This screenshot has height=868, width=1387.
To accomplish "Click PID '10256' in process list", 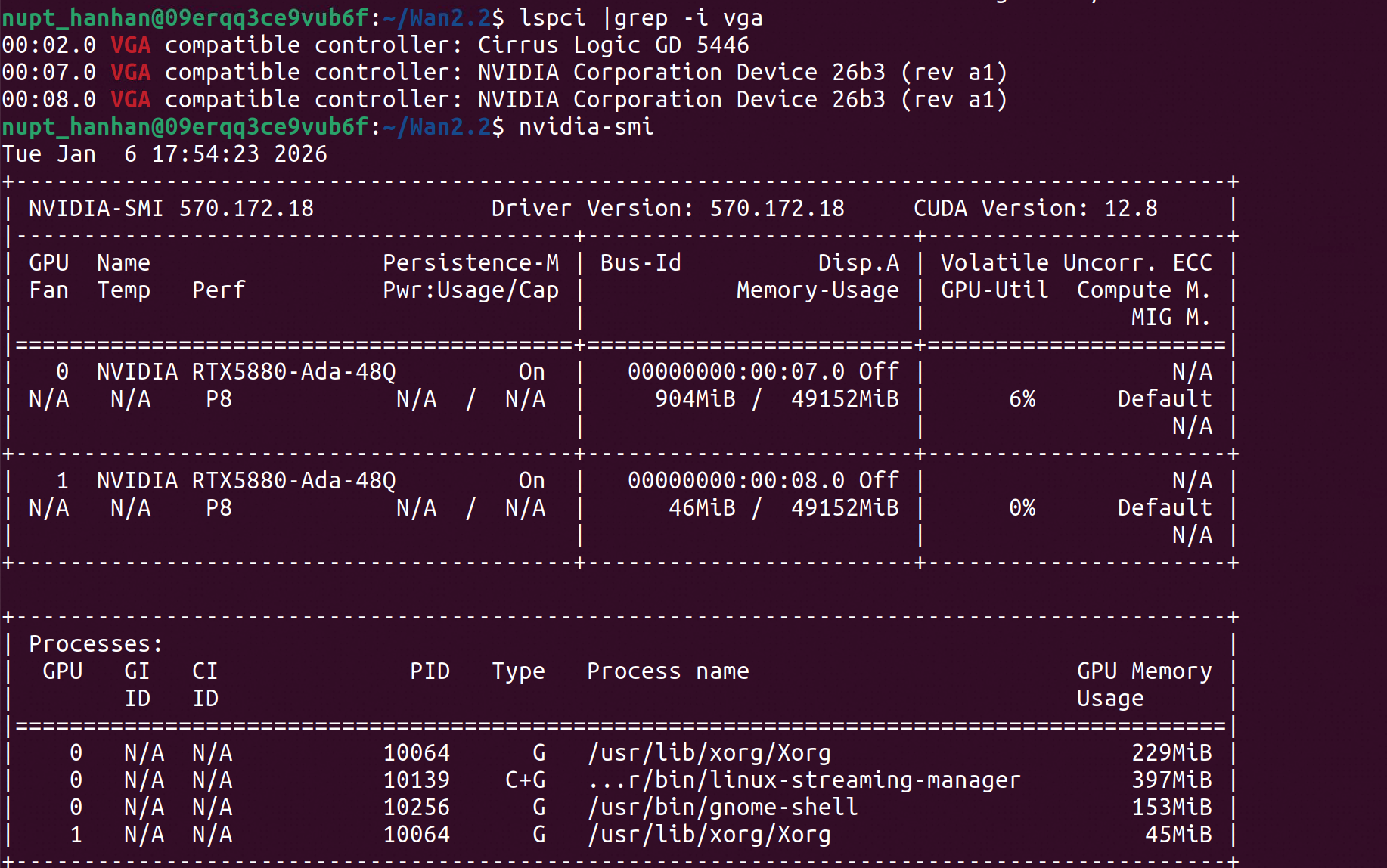I will tap(417, 807).
